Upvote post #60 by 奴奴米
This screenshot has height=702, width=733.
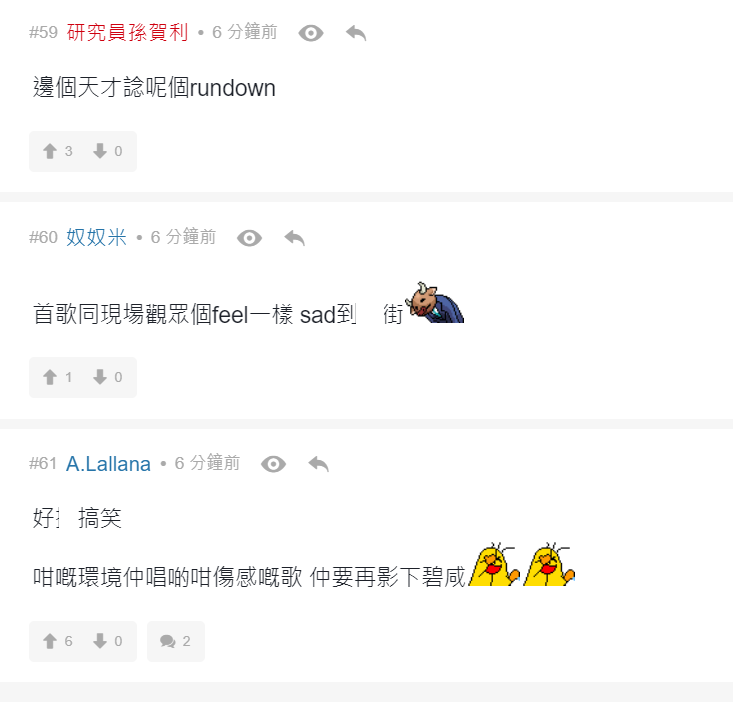[x=57, y=377]
